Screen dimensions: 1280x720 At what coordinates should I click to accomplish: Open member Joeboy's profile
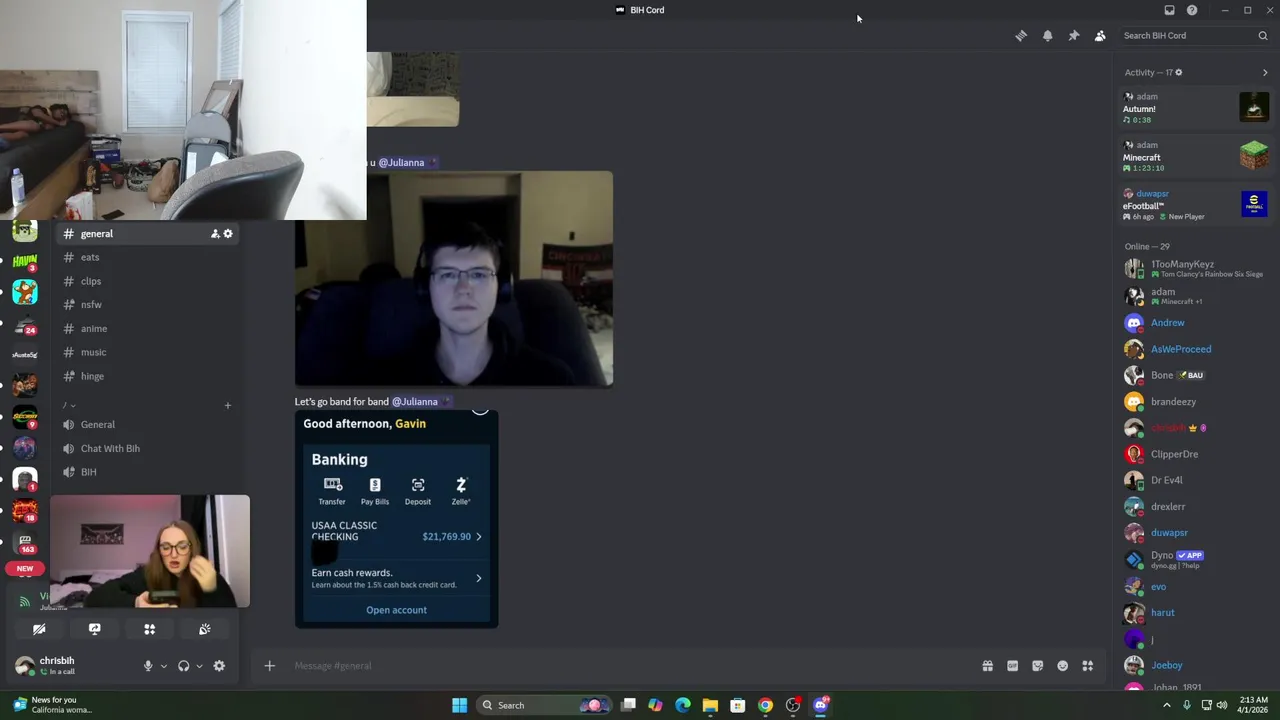pos(1195,665)
